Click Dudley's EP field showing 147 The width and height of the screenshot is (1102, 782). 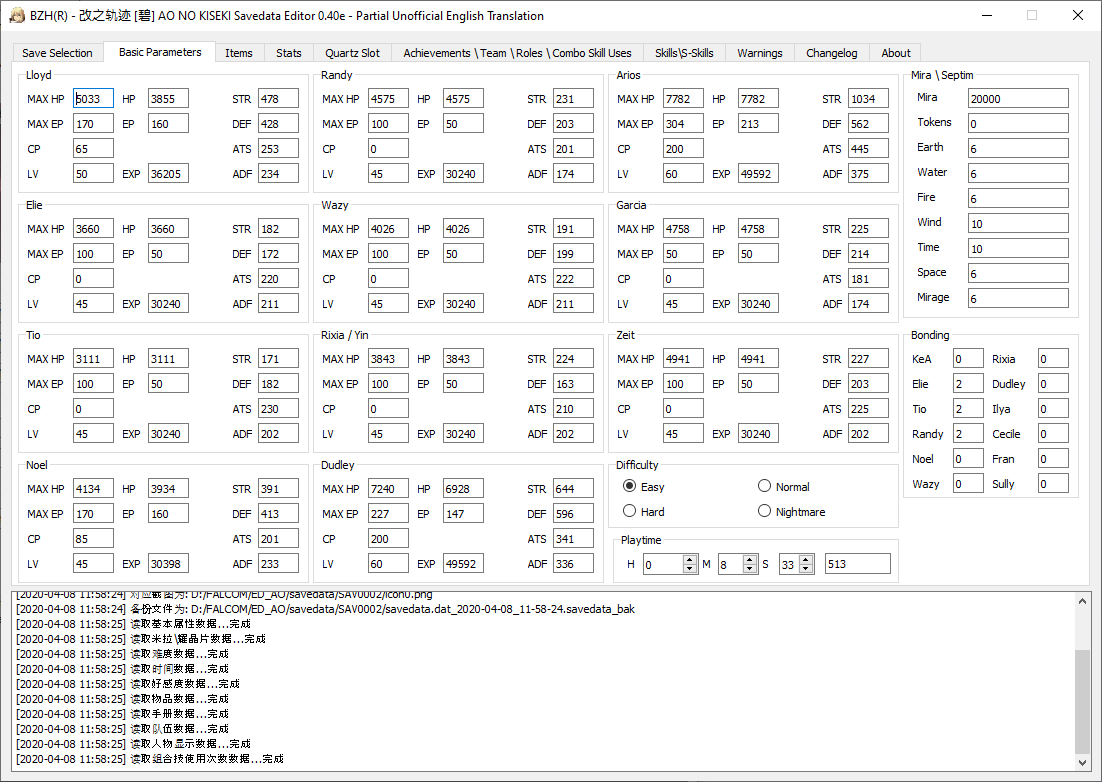point(463,514)
